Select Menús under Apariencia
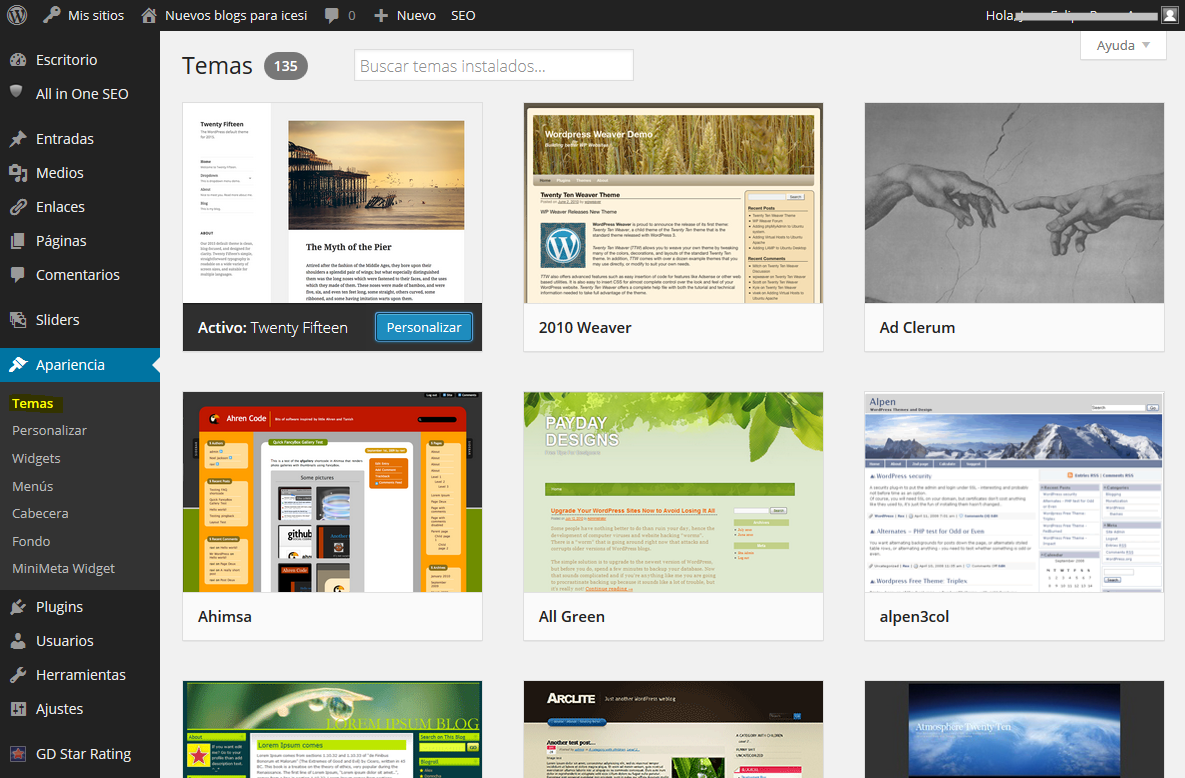The width and height of the screenshot is (1185, 778). pos(33,486)
